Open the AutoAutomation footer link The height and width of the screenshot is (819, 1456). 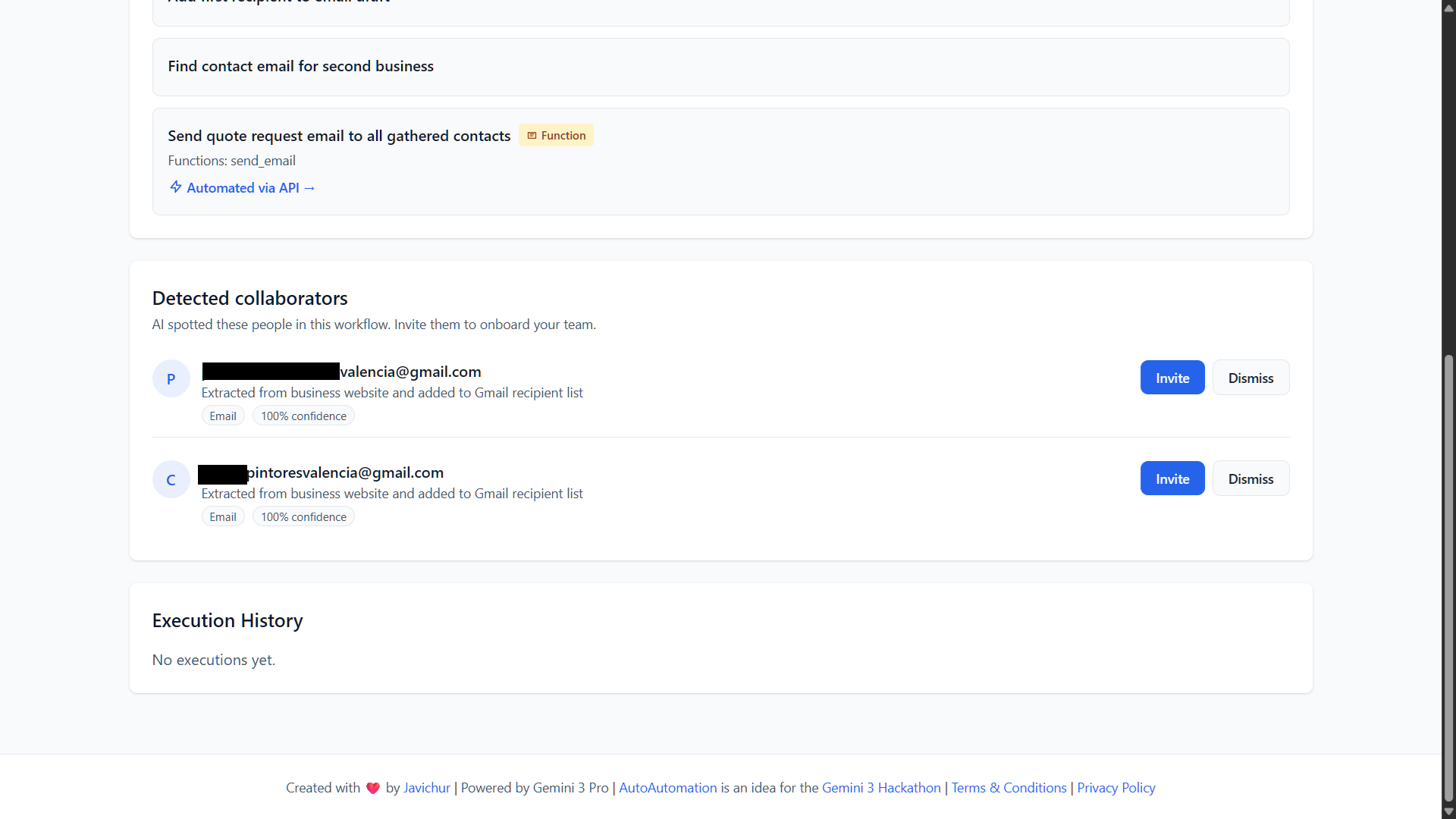pos(667,788)
